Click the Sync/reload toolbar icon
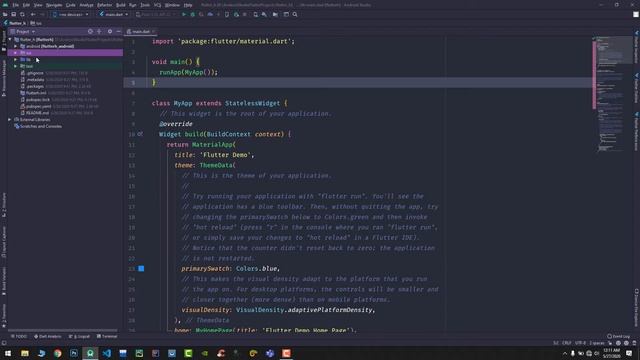640x360 pixels. point(22,14)
